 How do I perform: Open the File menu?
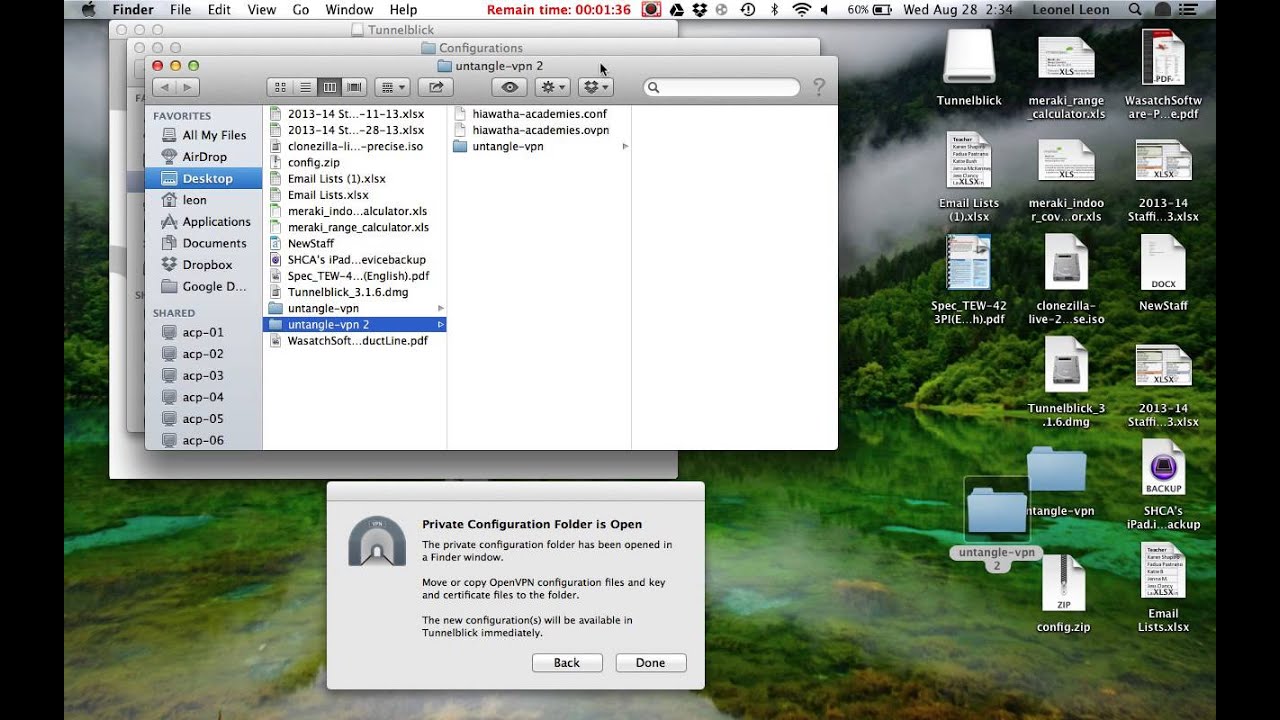point(180,9)
